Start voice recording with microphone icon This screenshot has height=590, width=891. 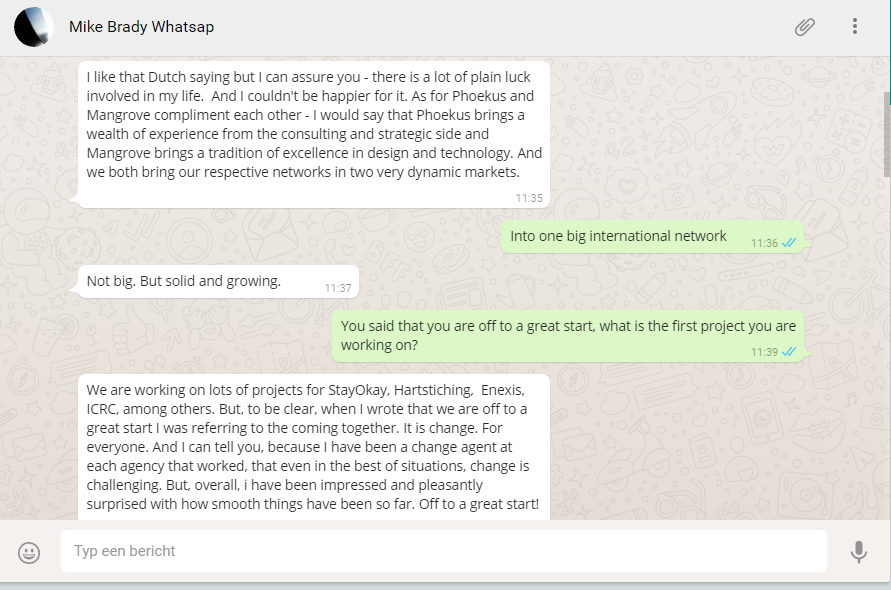(x=858, y=552)
